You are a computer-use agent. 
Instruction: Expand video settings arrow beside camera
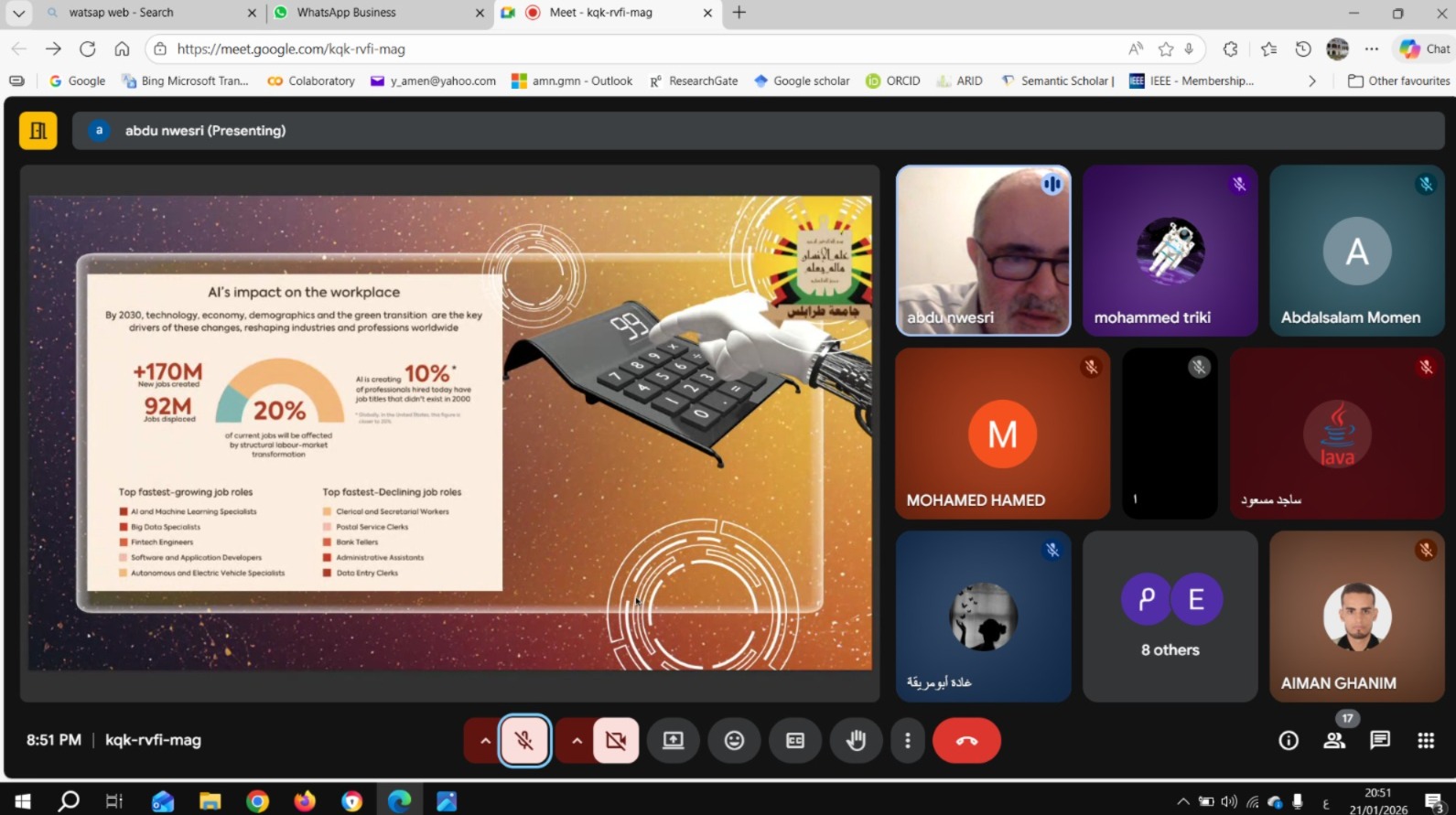[x=577, y=741]
